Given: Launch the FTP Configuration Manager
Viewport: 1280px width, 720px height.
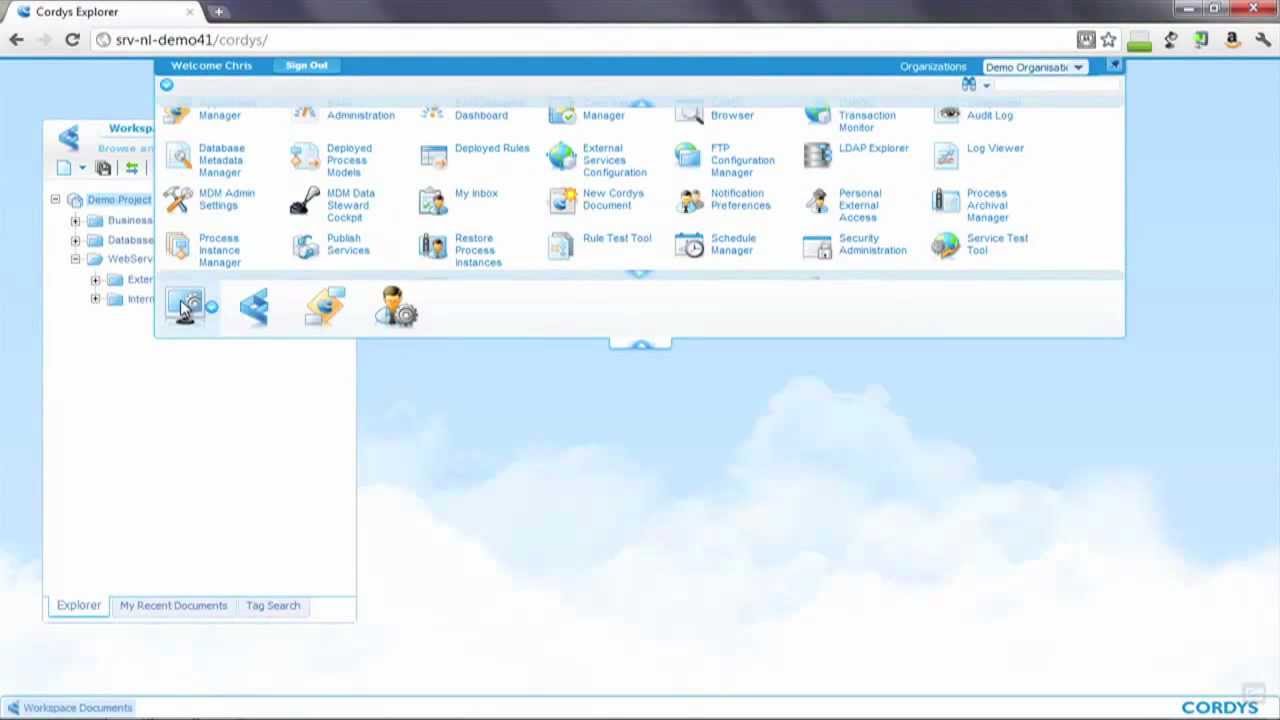Looking at the screenshot, I should point(689,155).
